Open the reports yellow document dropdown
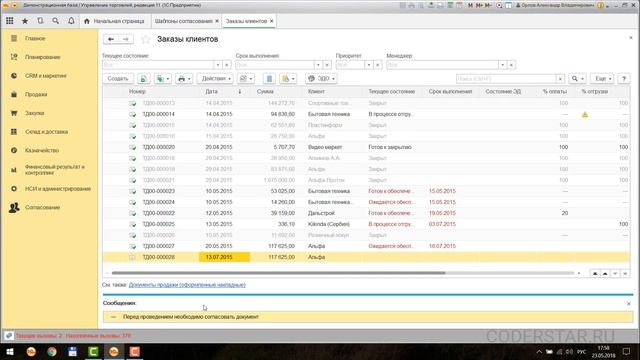640x360 pixels. tap(288, 78)
